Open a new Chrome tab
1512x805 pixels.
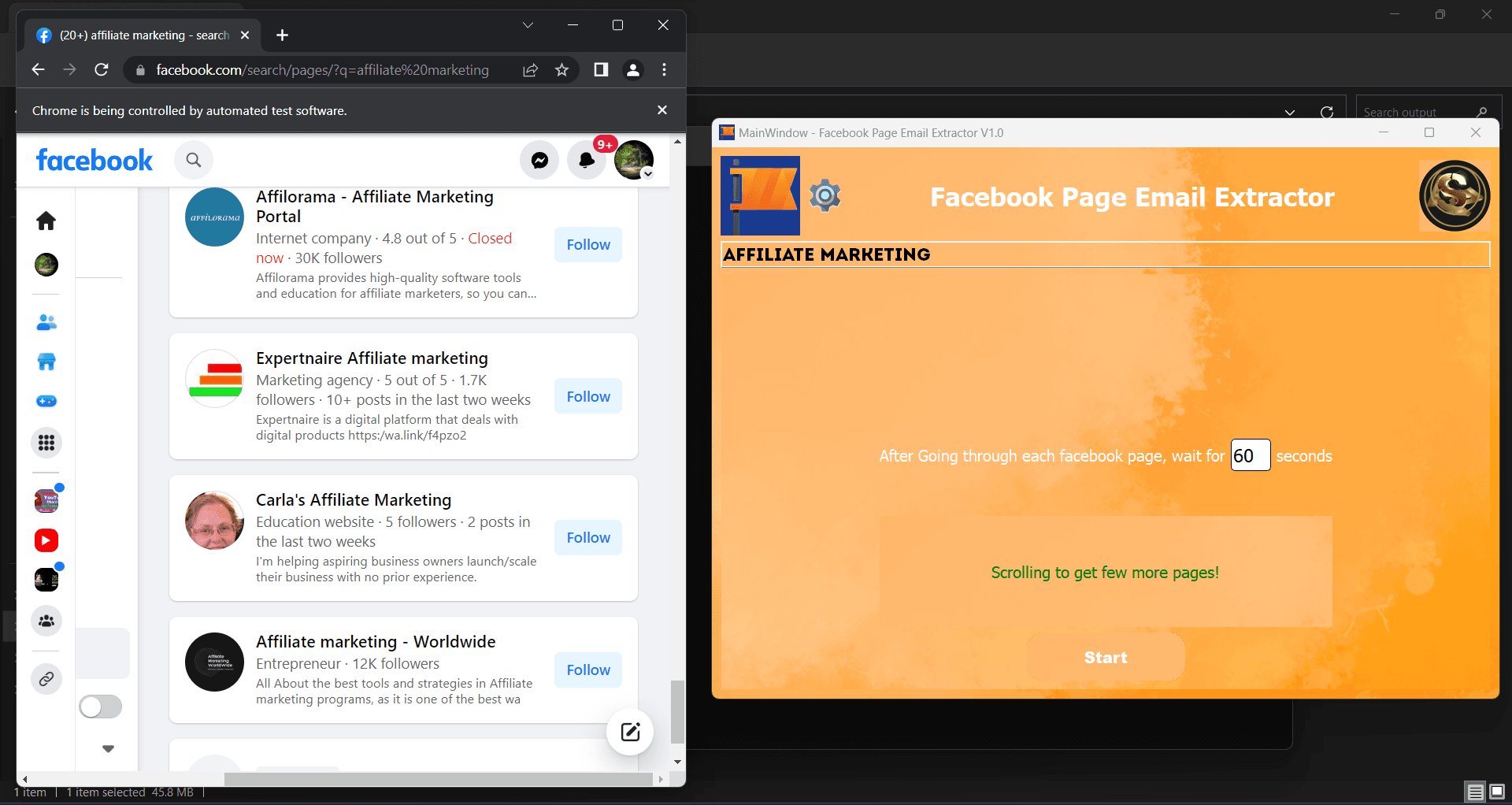coord(283,35)
